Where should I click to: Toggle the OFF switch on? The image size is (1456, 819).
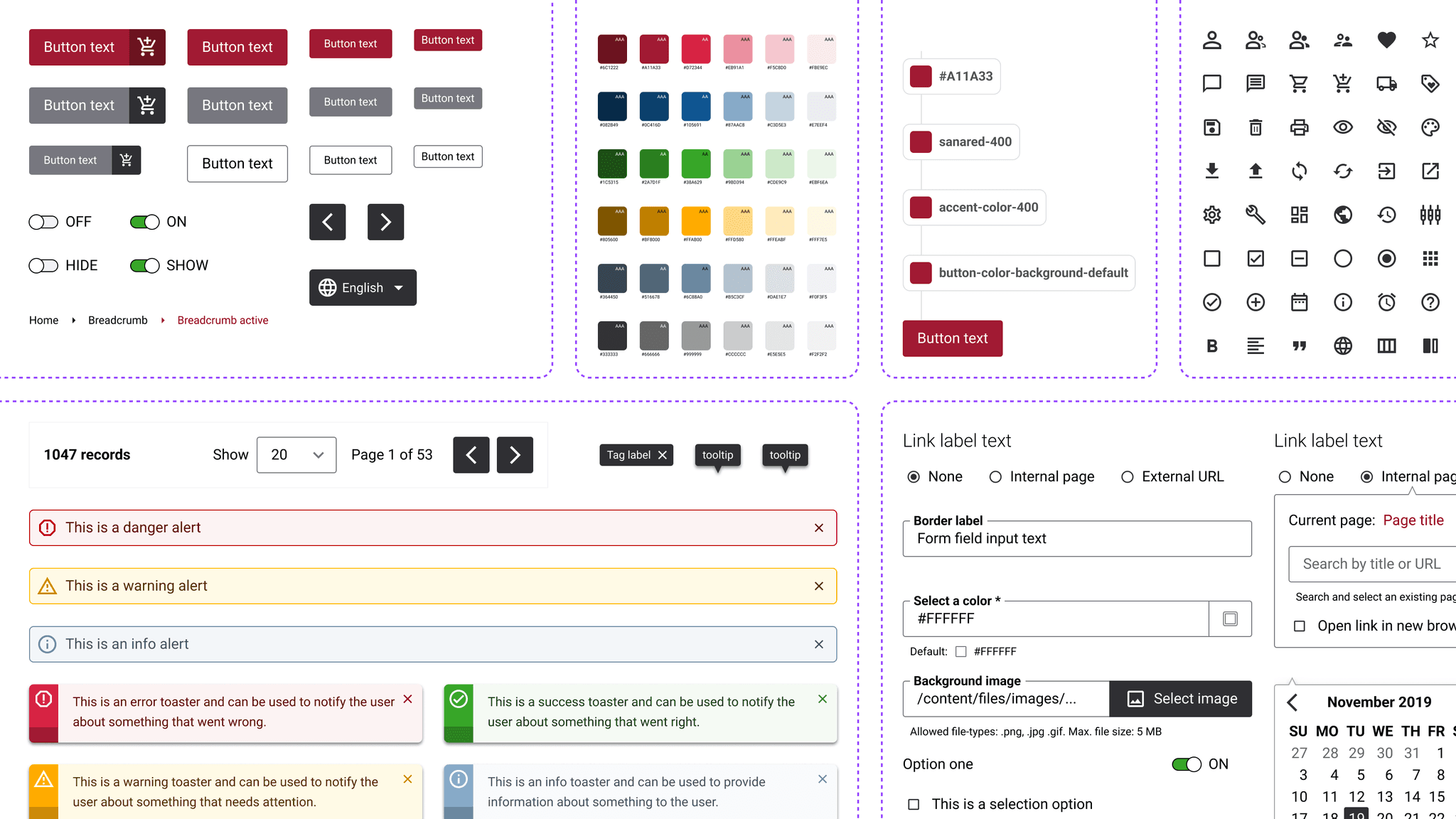pyautogui.click(x=43, y=222)
